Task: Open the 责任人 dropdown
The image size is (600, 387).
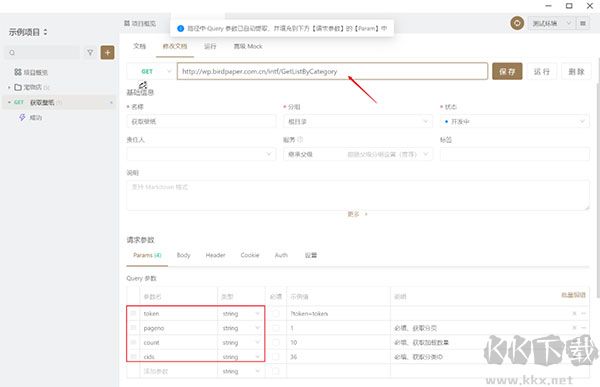Action: point(201,154)
